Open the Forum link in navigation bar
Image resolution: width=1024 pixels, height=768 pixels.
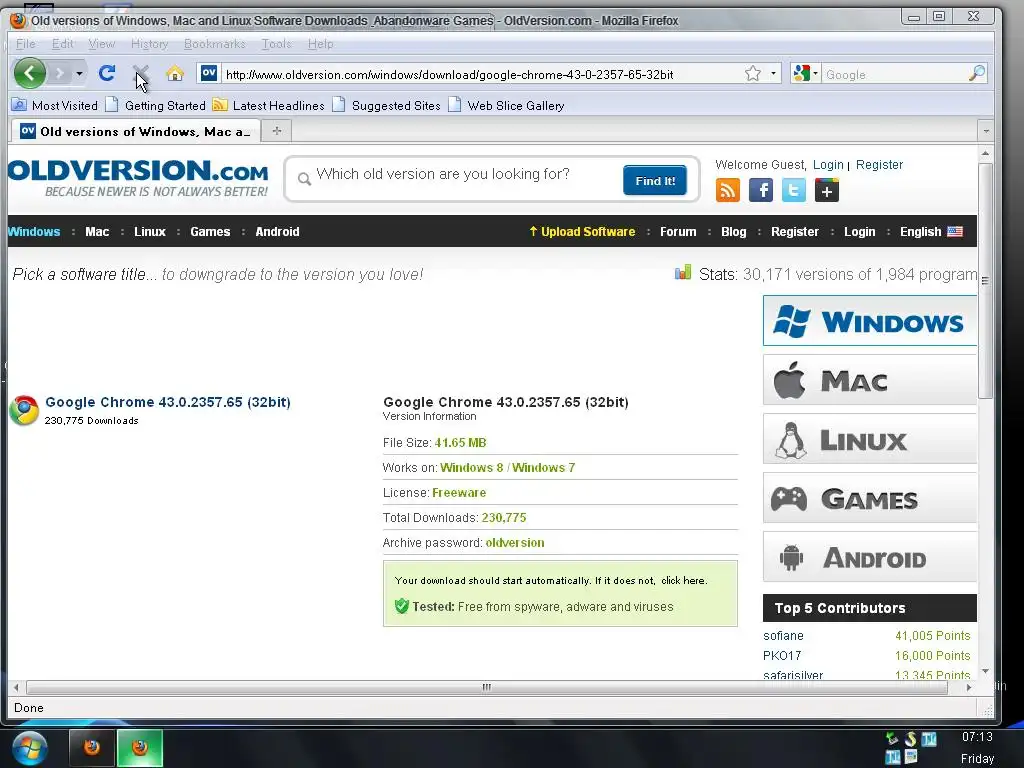678,232
